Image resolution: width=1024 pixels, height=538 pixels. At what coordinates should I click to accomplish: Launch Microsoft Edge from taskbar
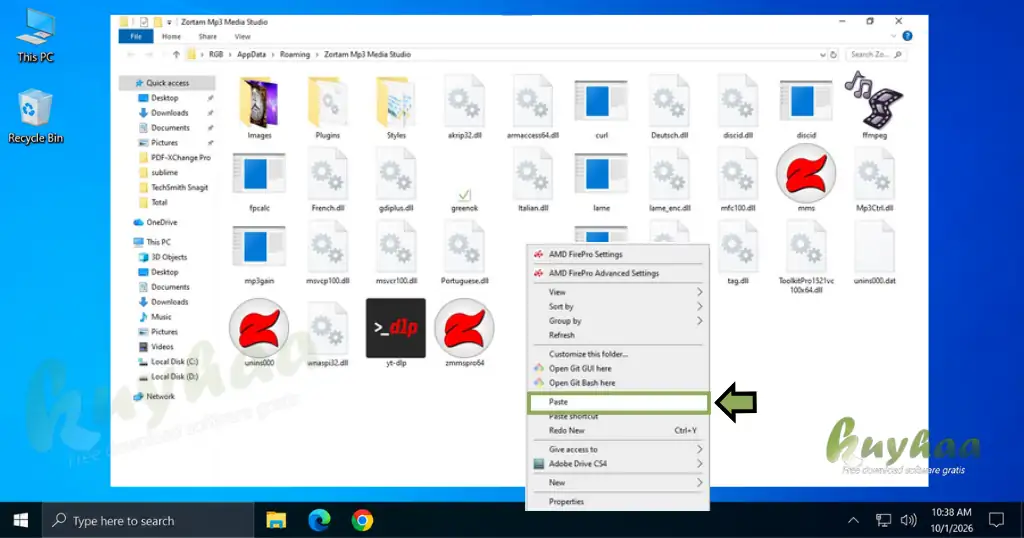point(319,520)
